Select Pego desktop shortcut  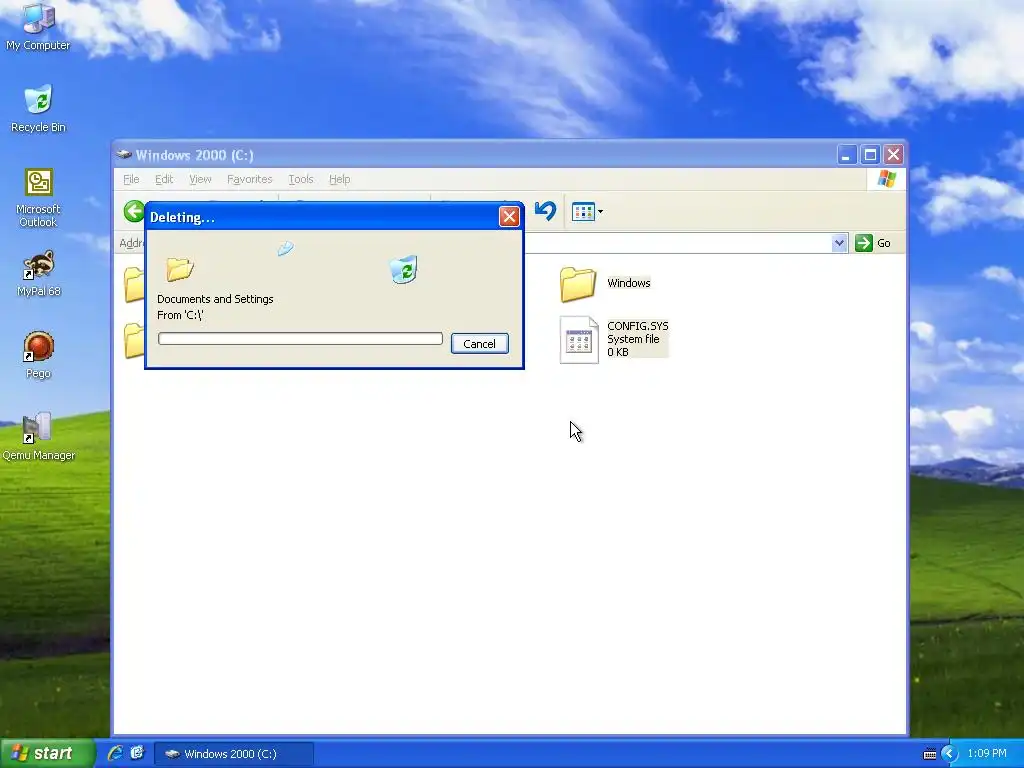[x=38, y=355]
